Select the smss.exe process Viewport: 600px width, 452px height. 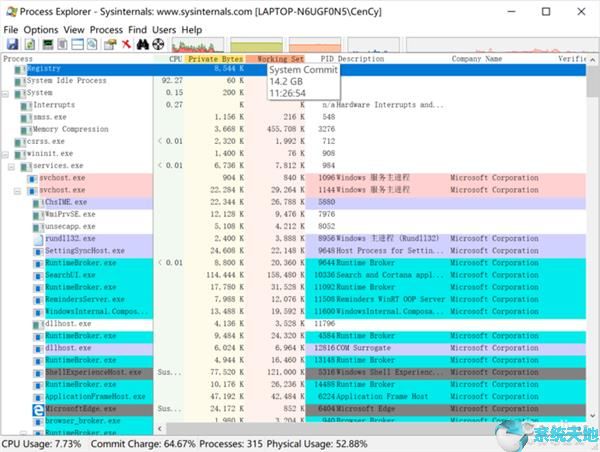click(x=293, y=117)
